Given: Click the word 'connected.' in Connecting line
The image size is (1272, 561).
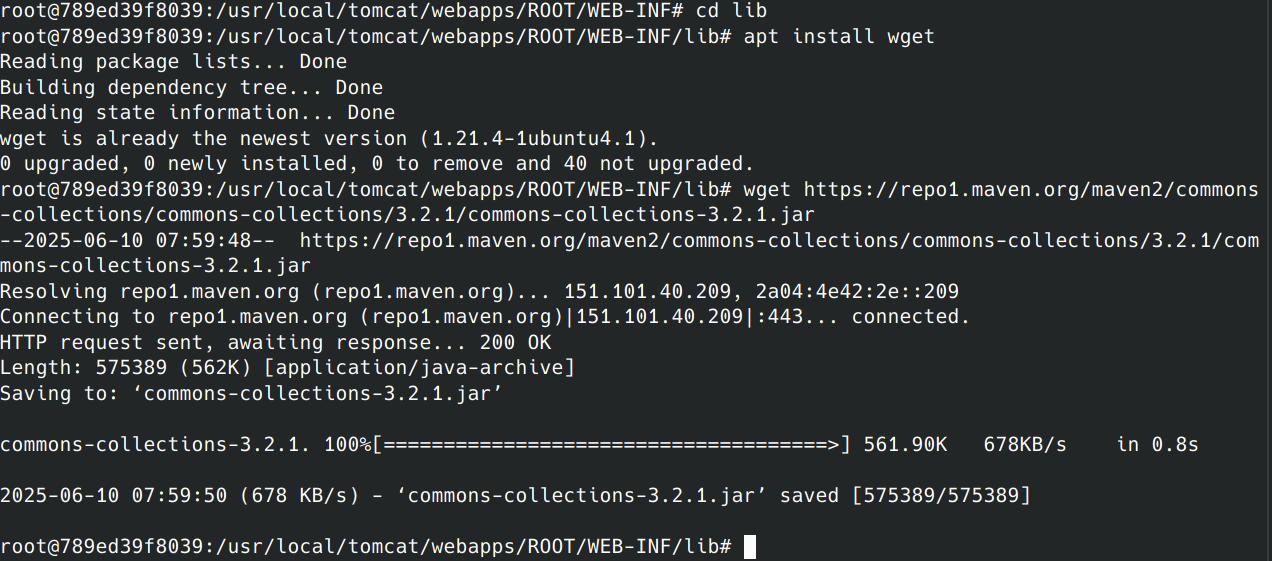Looking at the screenshot, I should [911, 317].
